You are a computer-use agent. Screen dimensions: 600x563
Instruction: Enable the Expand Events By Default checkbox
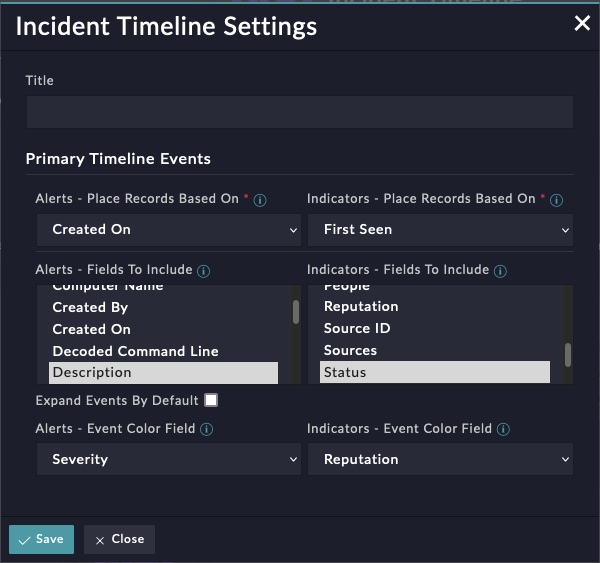point(211,401)
